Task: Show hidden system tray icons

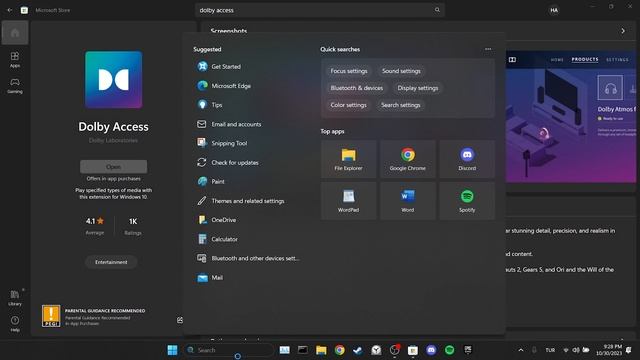Action: tap(521, 350)
